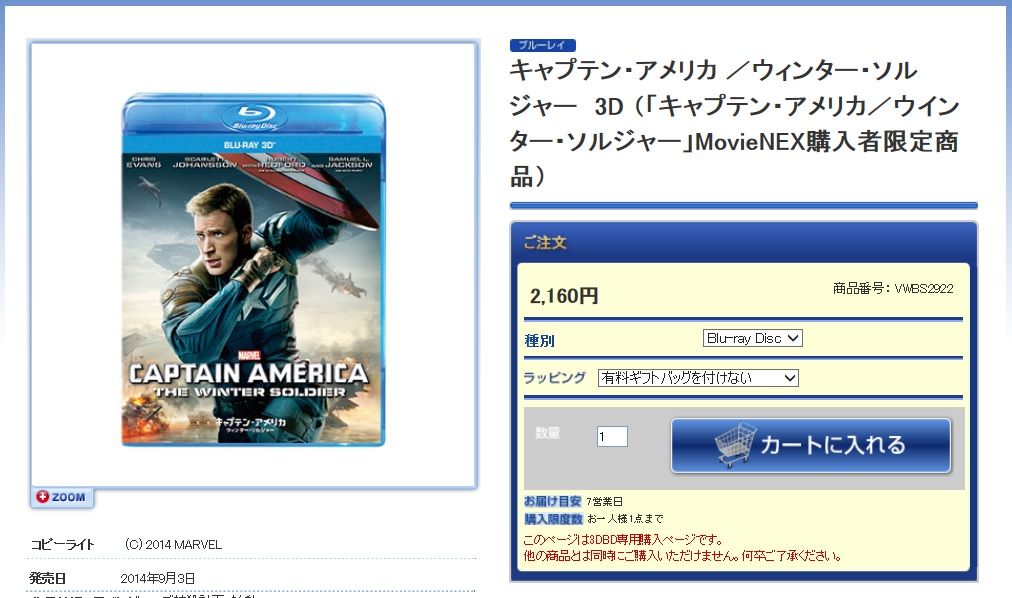Viewport: 1012px width, 598px height.
Task: Open the ラッピング gift bag dropdown
Action: tap(698, 377)
